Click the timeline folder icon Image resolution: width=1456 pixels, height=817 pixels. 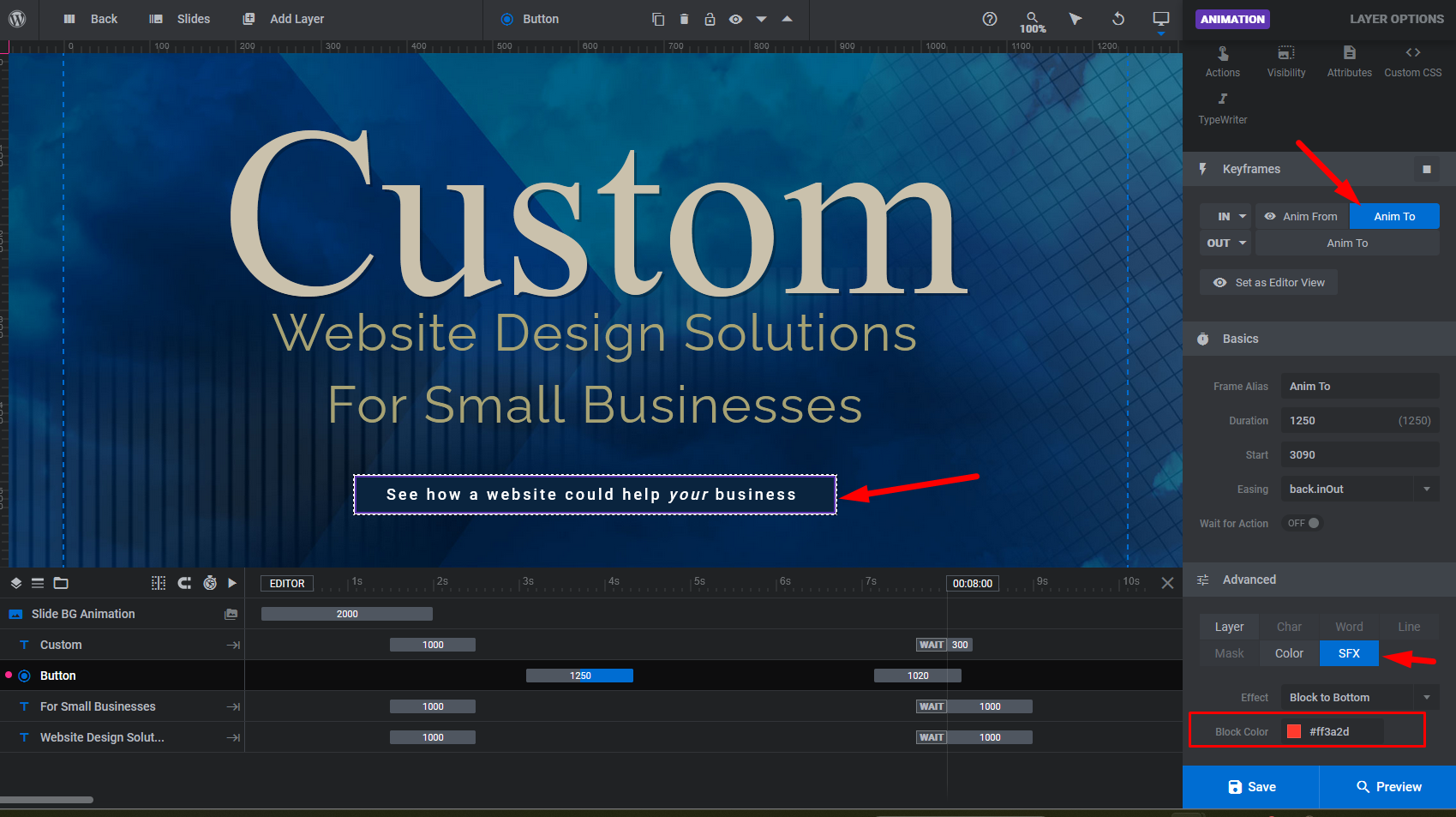click(x=61, y=583)
